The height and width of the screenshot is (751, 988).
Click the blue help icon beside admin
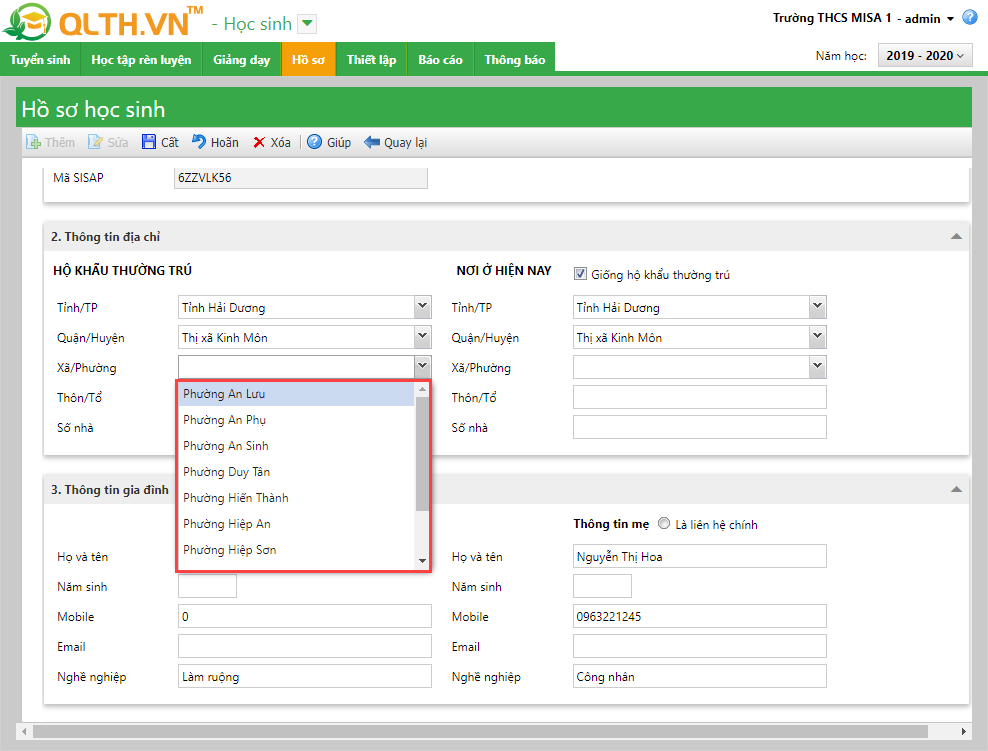pos(970,18)
